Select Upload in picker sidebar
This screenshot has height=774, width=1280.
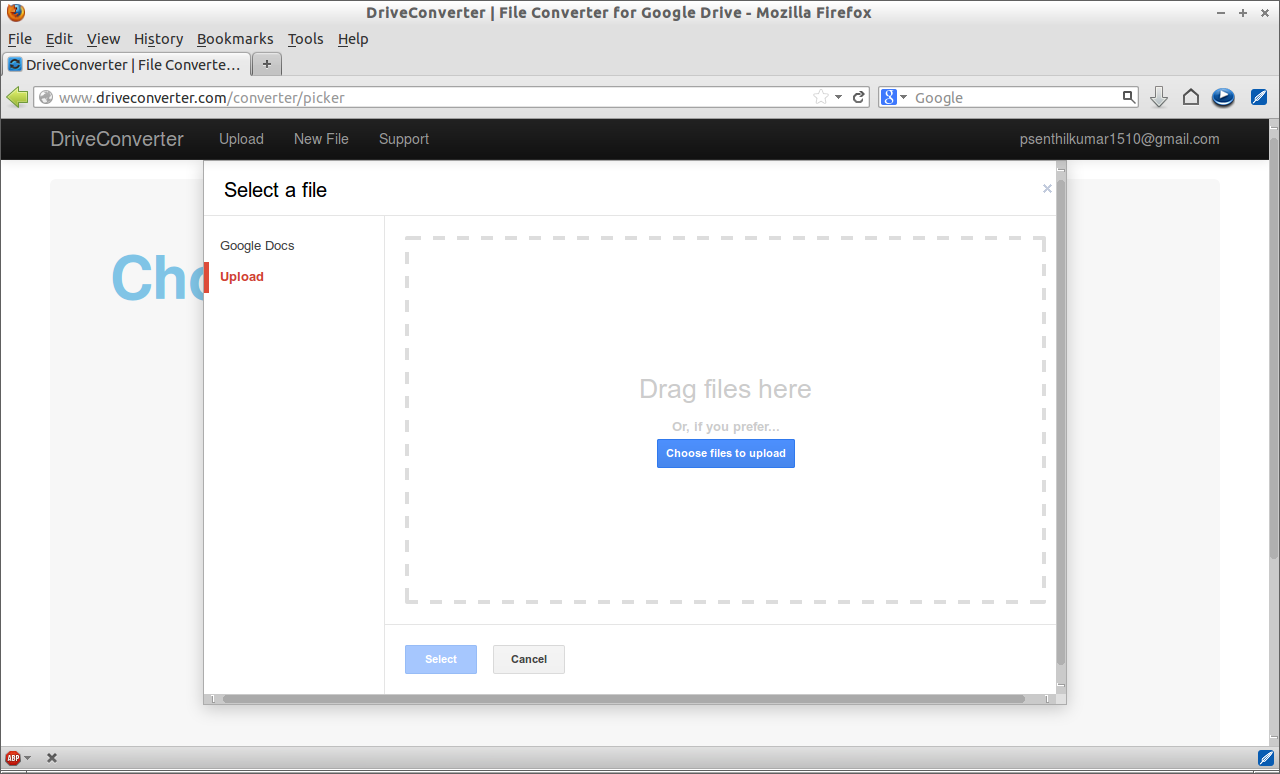click(x=242, y=277)
